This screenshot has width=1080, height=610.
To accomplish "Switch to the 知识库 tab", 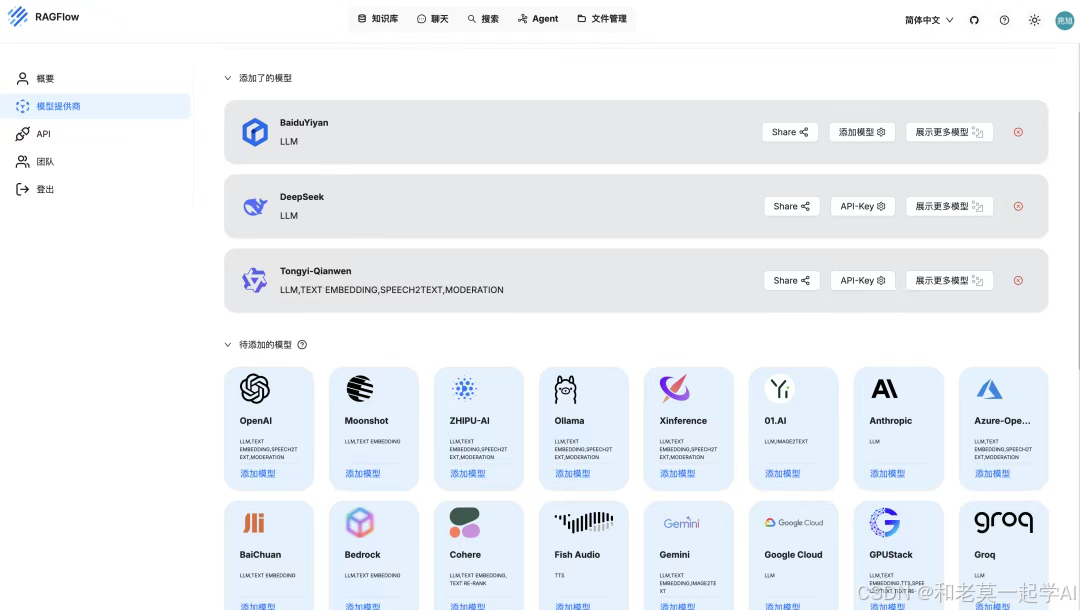I will click(378, 19).
